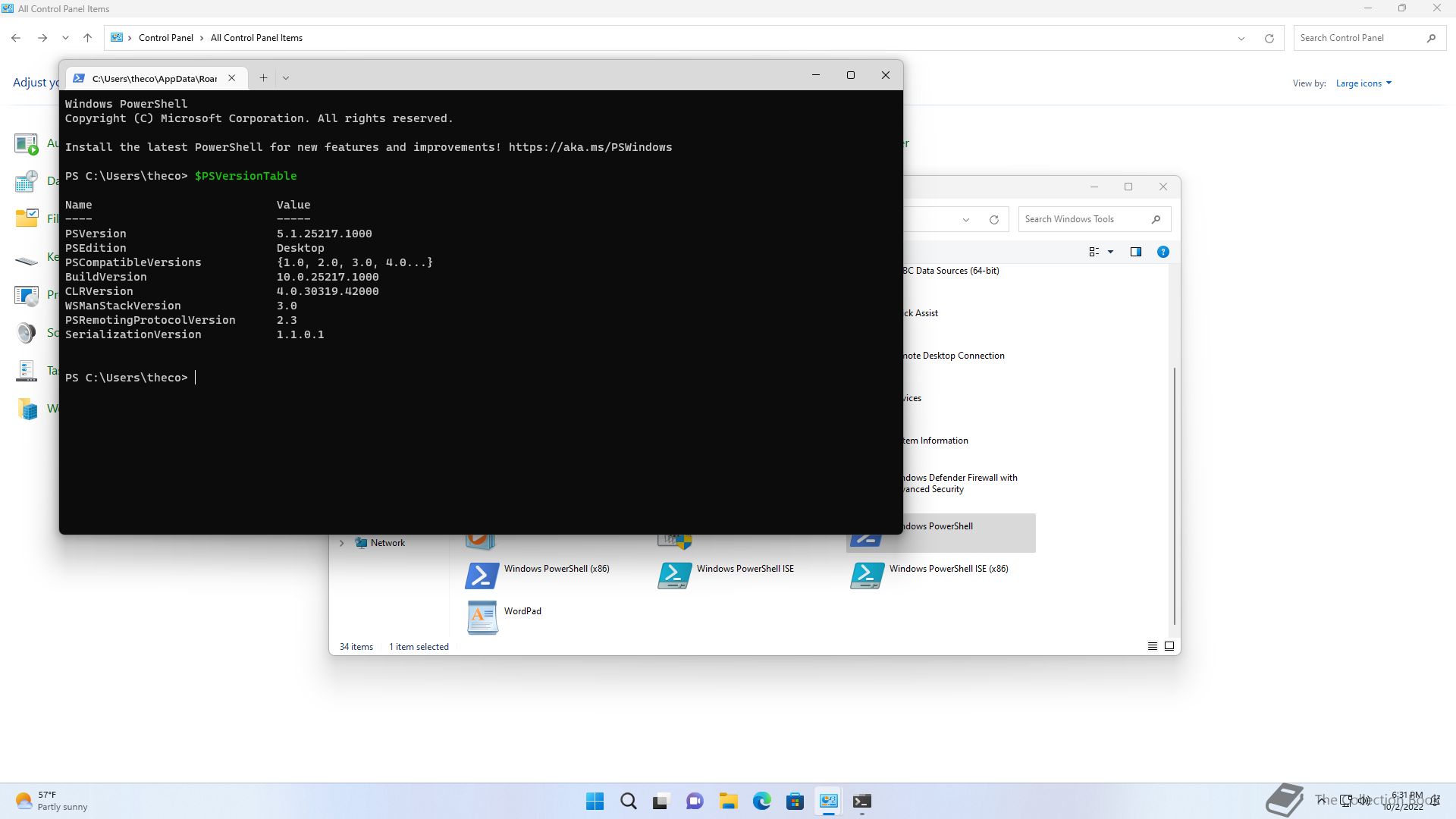Open new tab in PowerShell terminal
Viewport: 1456px width, 819px height.
coord(263,77)
